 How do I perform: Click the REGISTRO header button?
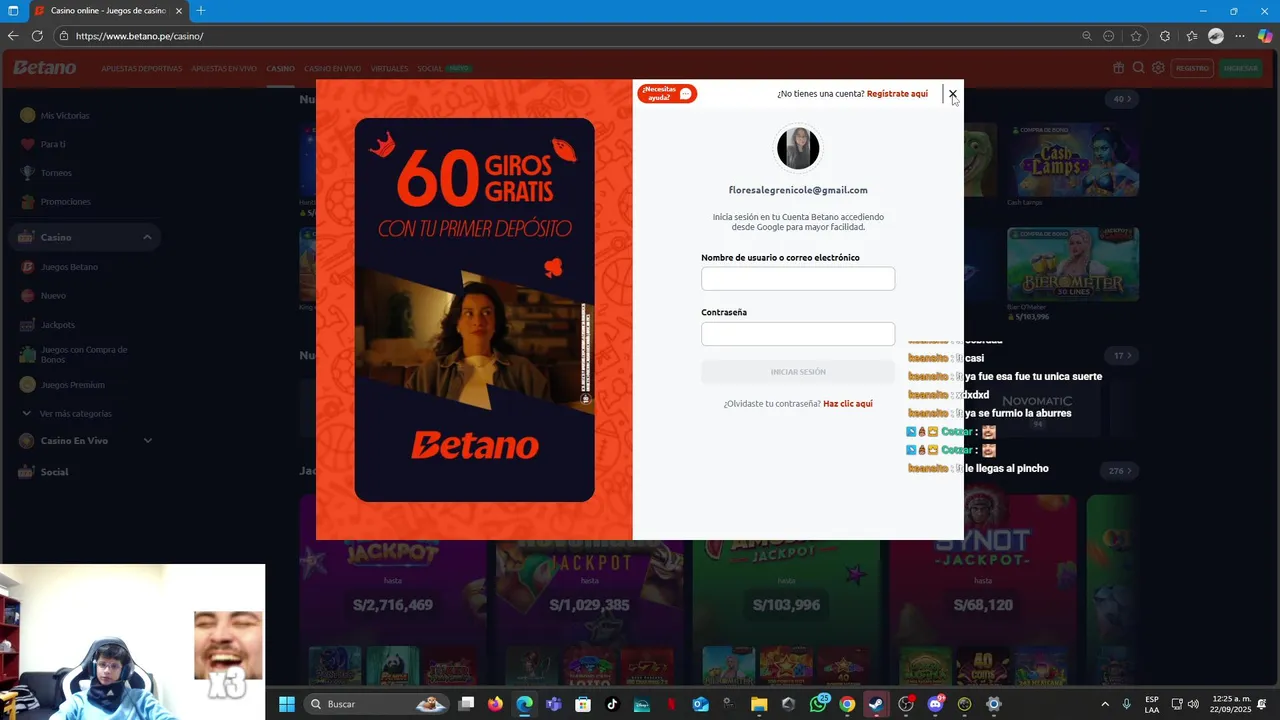click(x=1192, y=68)
